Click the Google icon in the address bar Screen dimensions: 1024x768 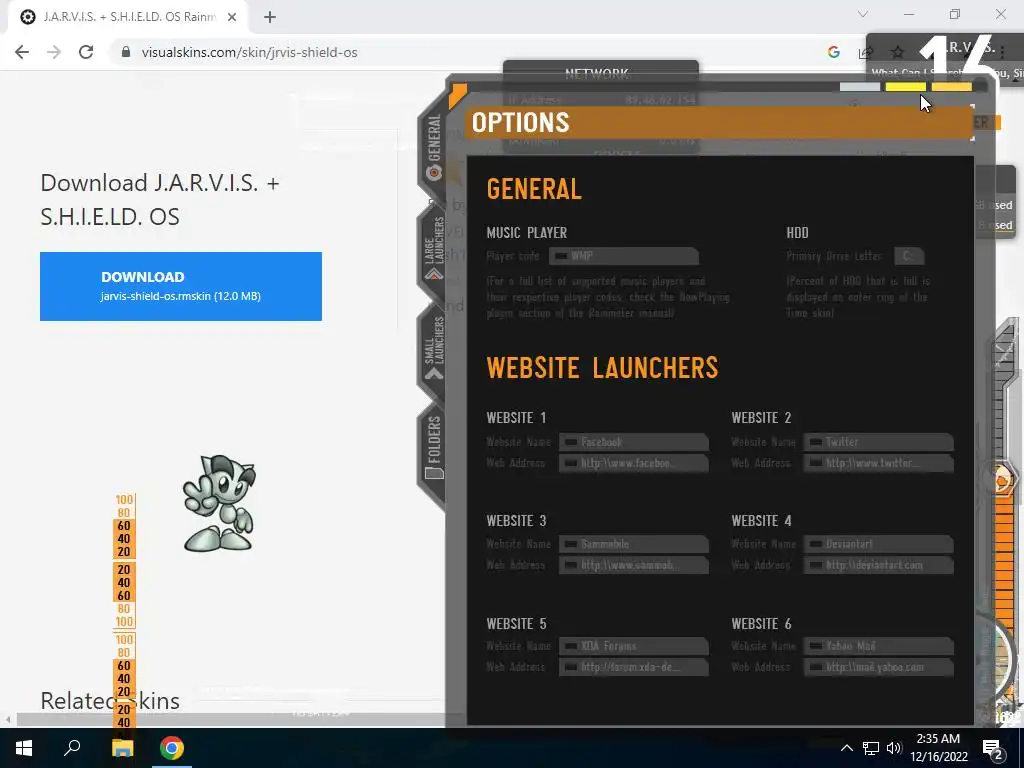tap(833, 52)
